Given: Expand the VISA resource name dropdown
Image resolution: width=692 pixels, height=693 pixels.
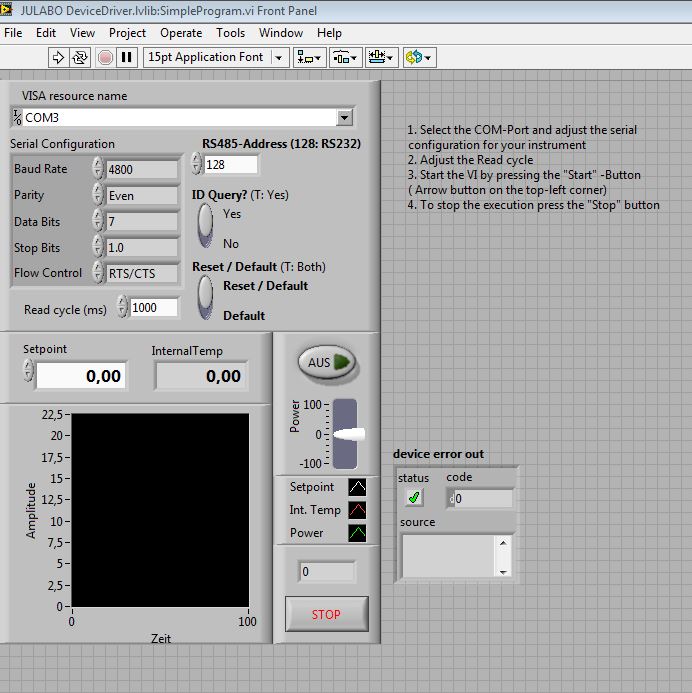Looking at the screenshot, I should coord(345,118).
